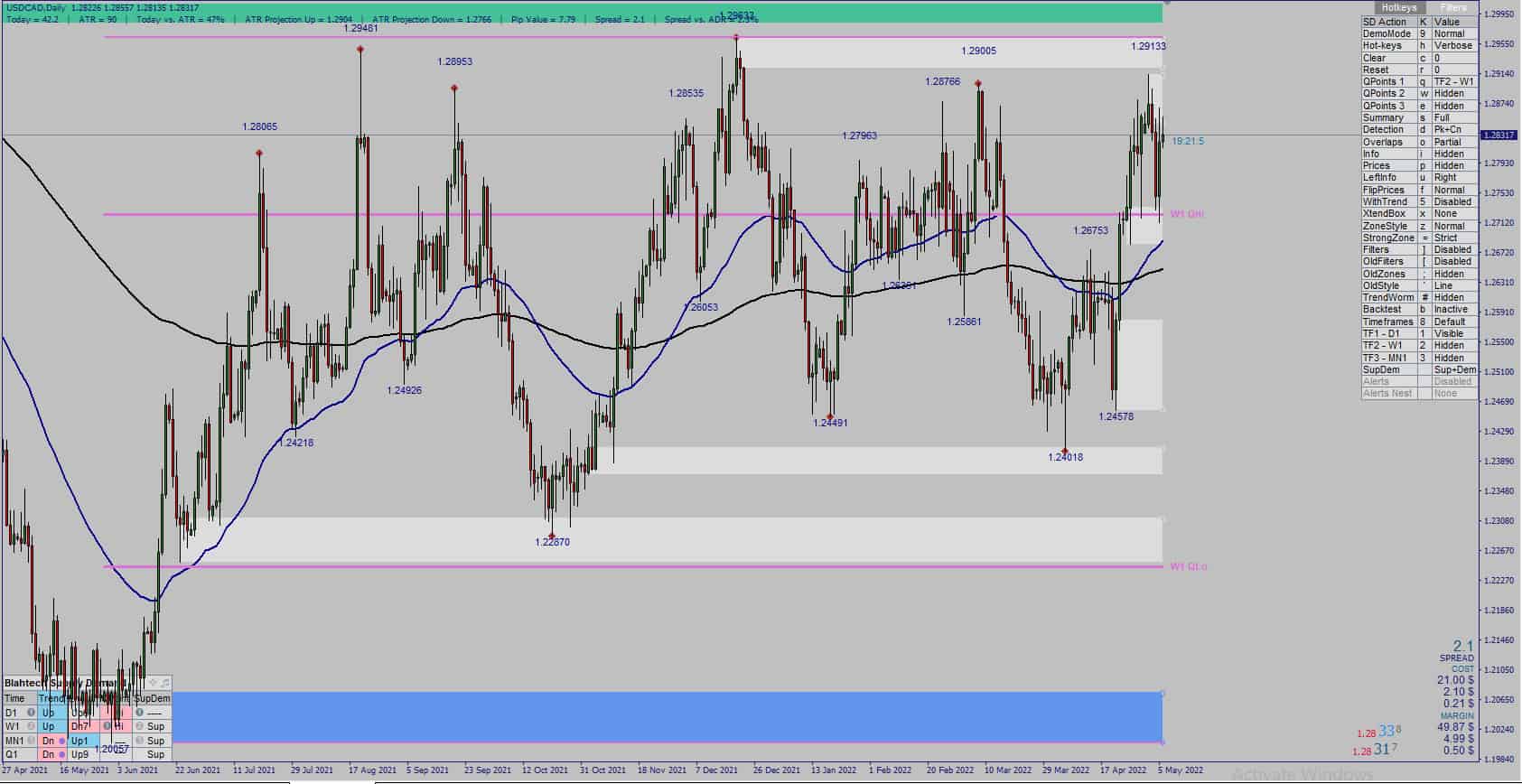Click the W1 info icon in Time column
1522x784 pixels.
click(x=31, y=726)
